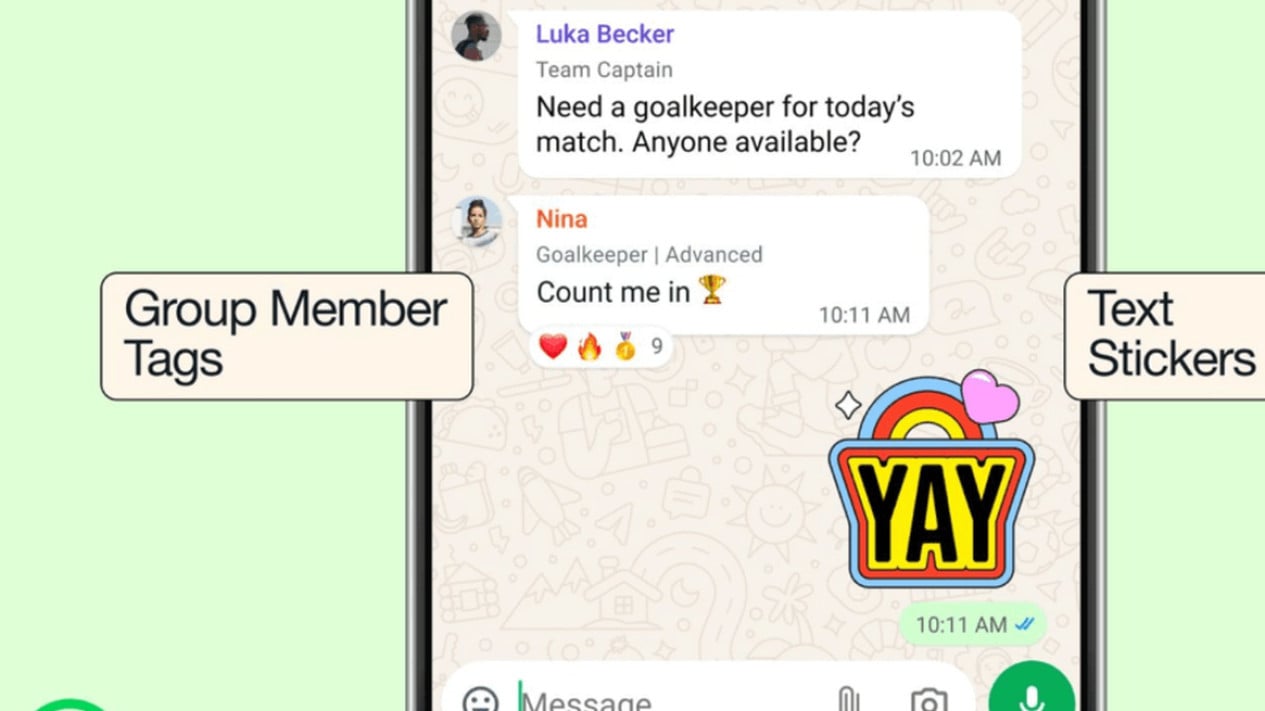Screen dimensions: 1265x711
Task: Tap Nina's profile avatar
Action: point(477,219)
